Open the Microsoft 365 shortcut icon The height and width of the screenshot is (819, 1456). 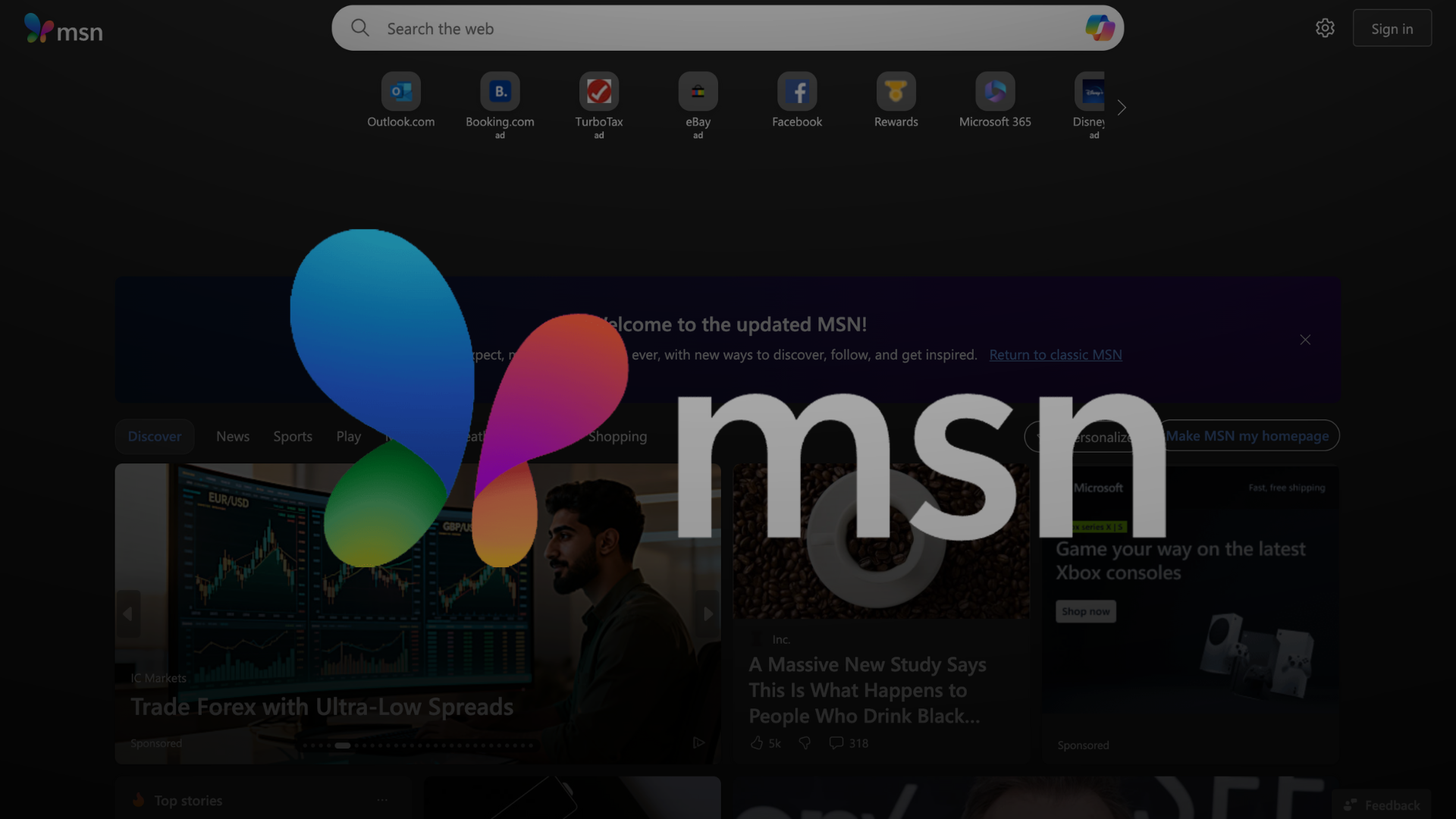pyautogui.click(x=994, y=92)
